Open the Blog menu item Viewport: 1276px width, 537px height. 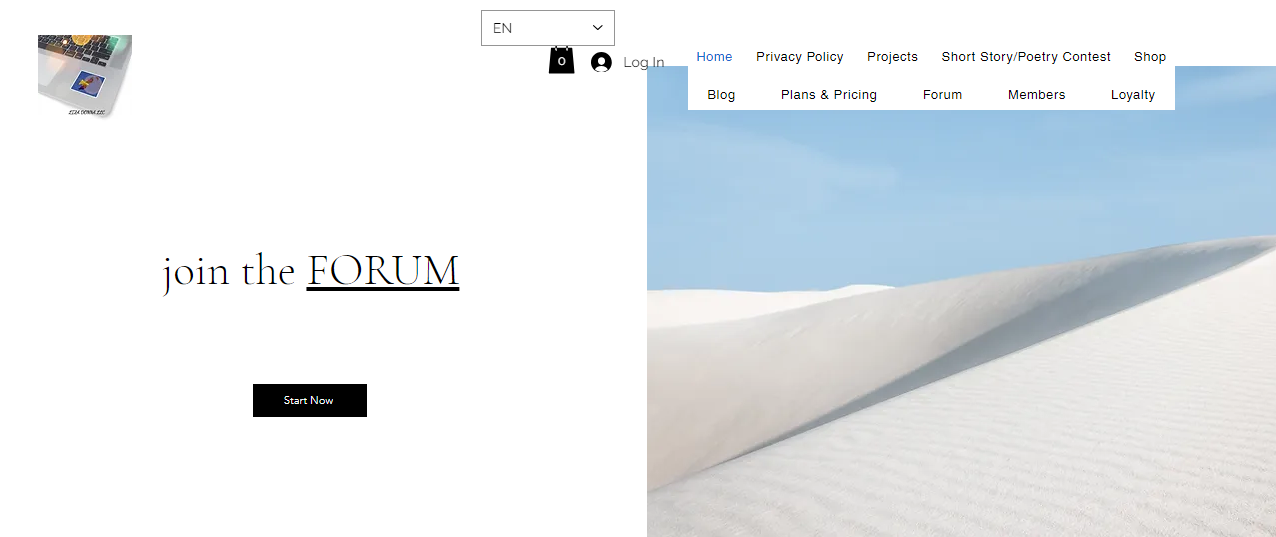tap(721, 95)
